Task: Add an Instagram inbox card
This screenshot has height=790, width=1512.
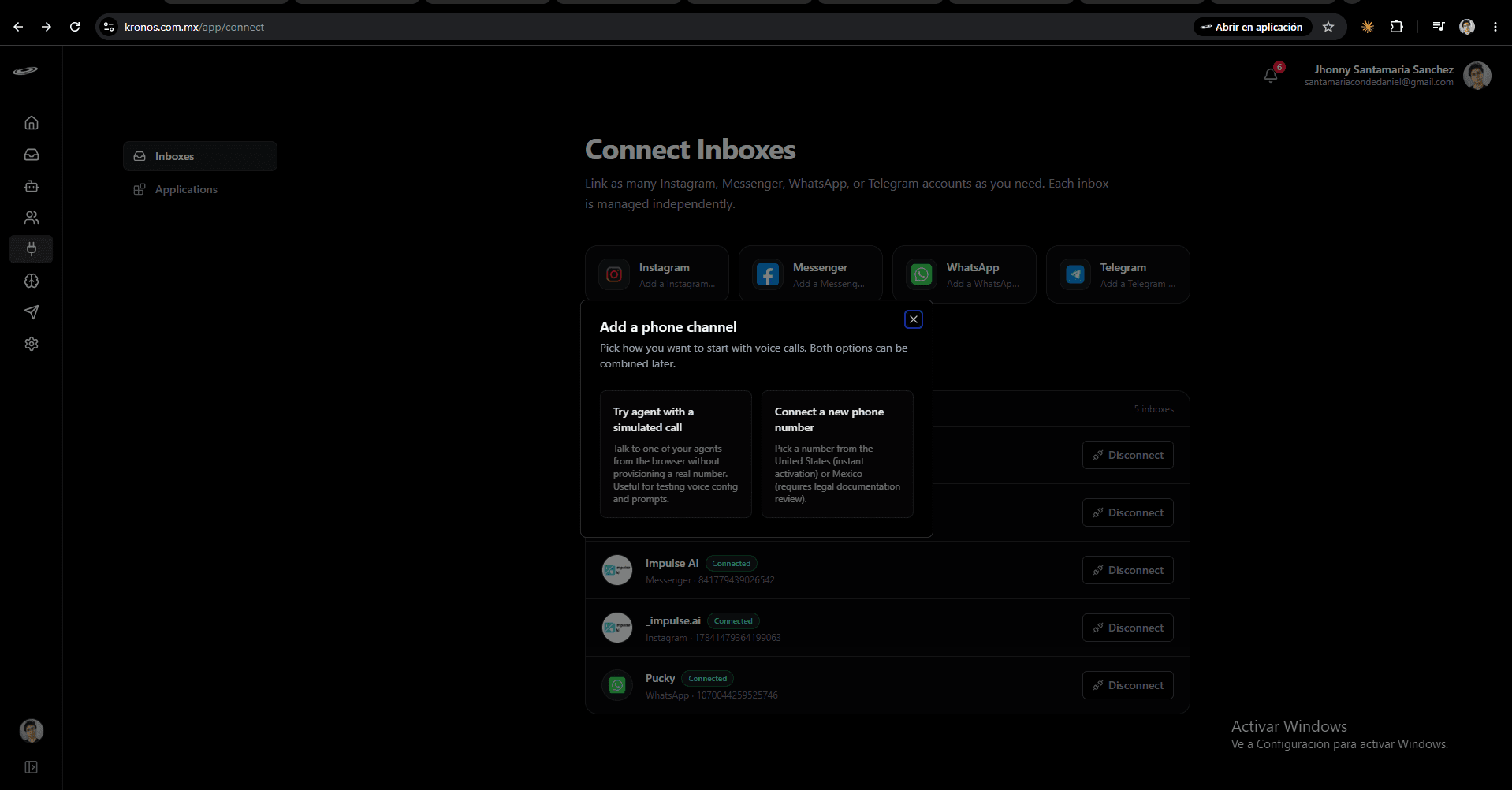Action: [657, 274]
